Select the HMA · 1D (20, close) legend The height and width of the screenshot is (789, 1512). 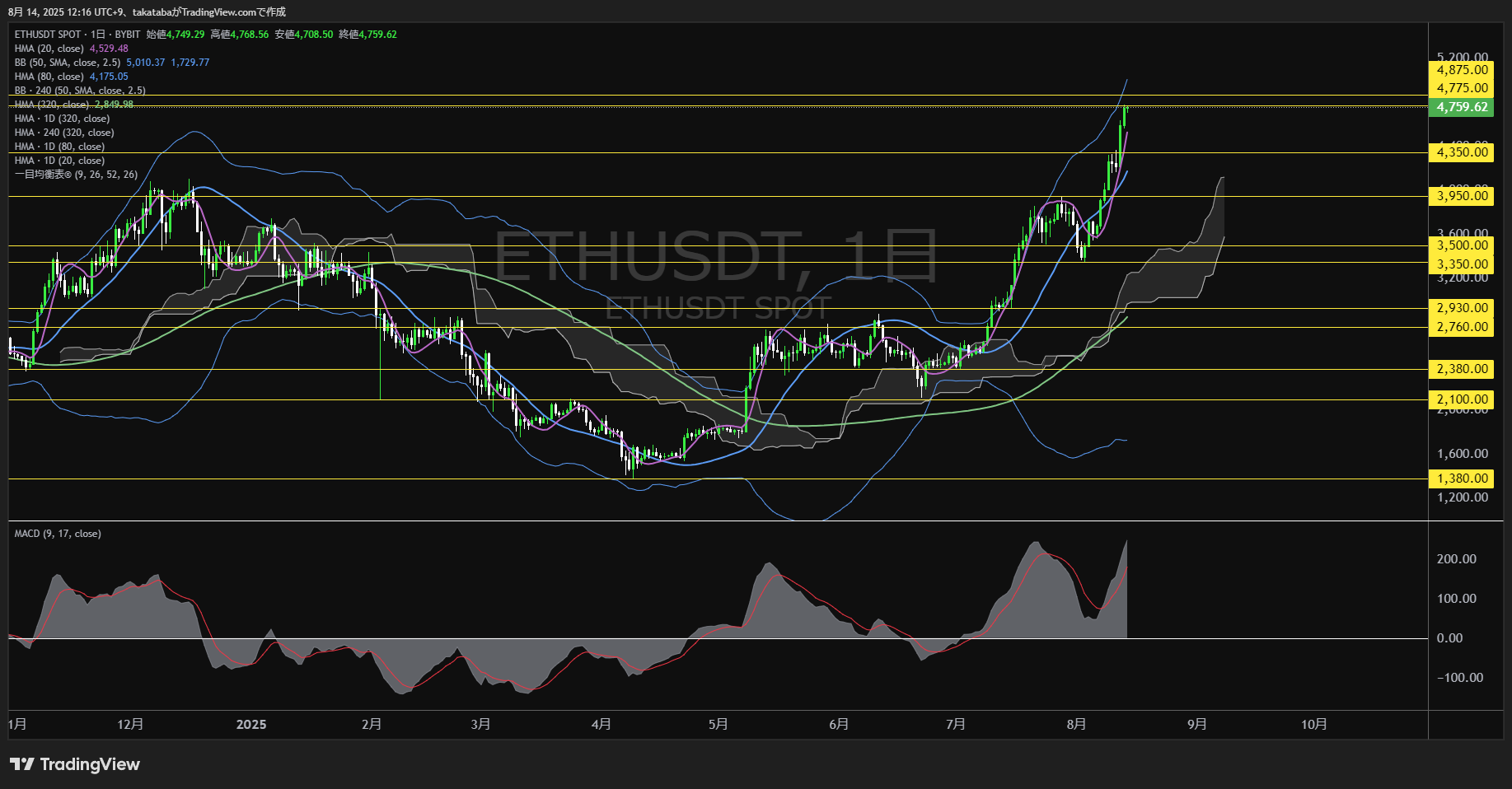click(59, 161)
